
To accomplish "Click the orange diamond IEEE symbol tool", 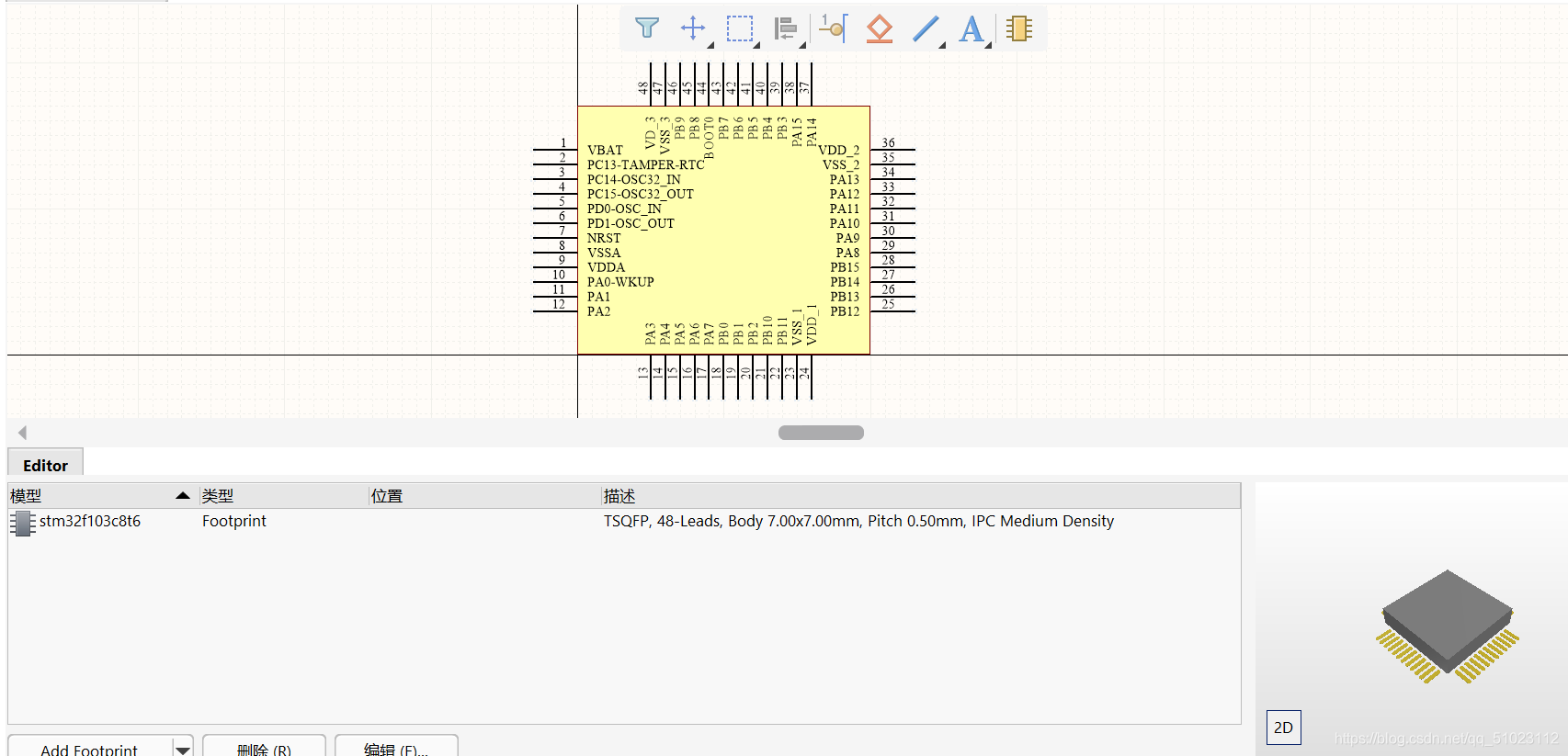I will [x=880, y=28].
